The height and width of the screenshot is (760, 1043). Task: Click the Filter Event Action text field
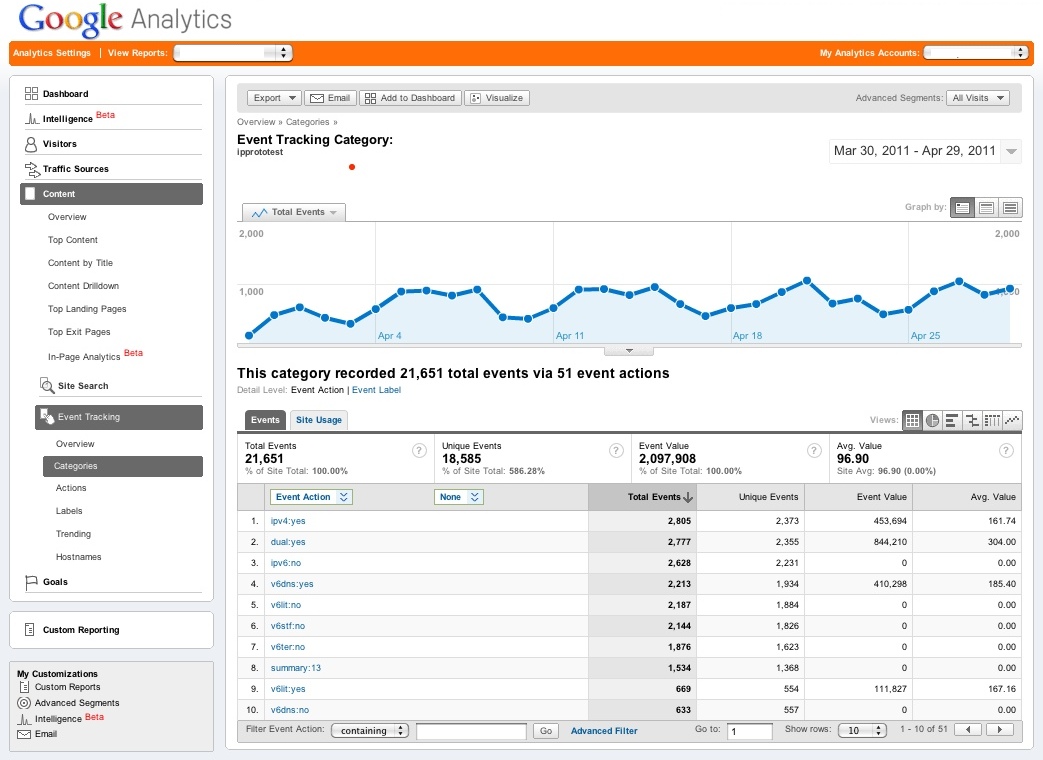pos(471,731)
